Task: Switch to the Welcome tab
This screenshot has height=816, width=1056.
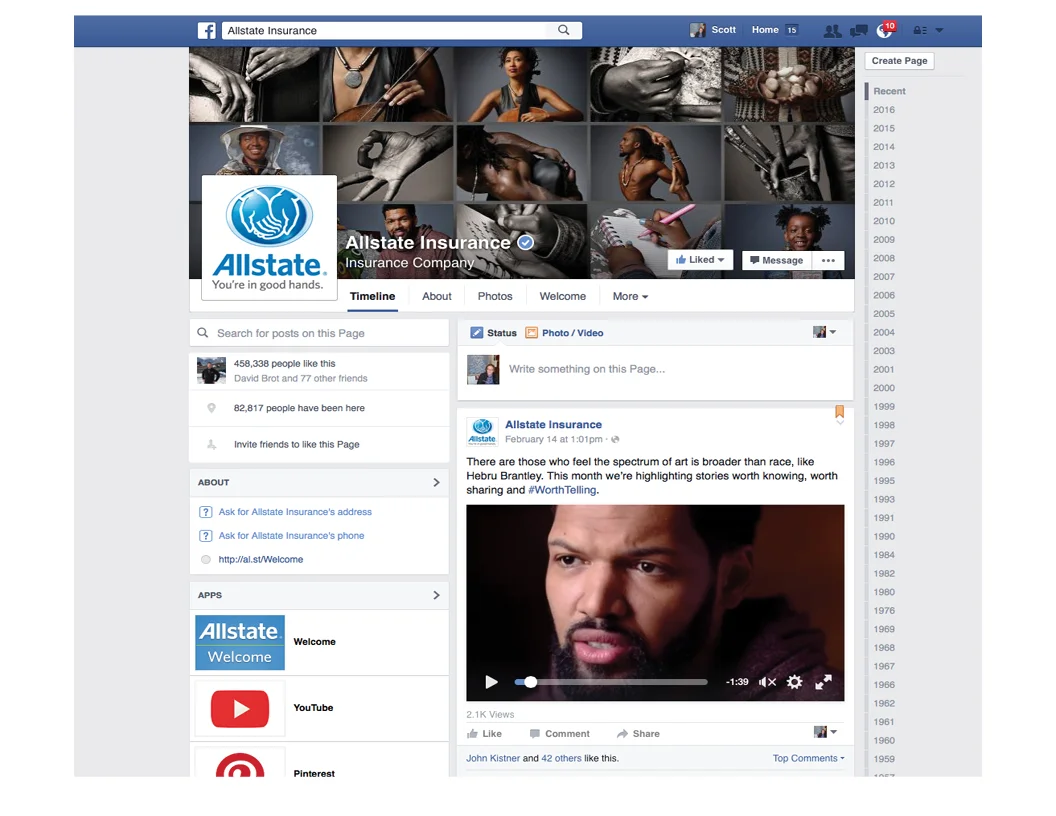Action: pos(562,296)
